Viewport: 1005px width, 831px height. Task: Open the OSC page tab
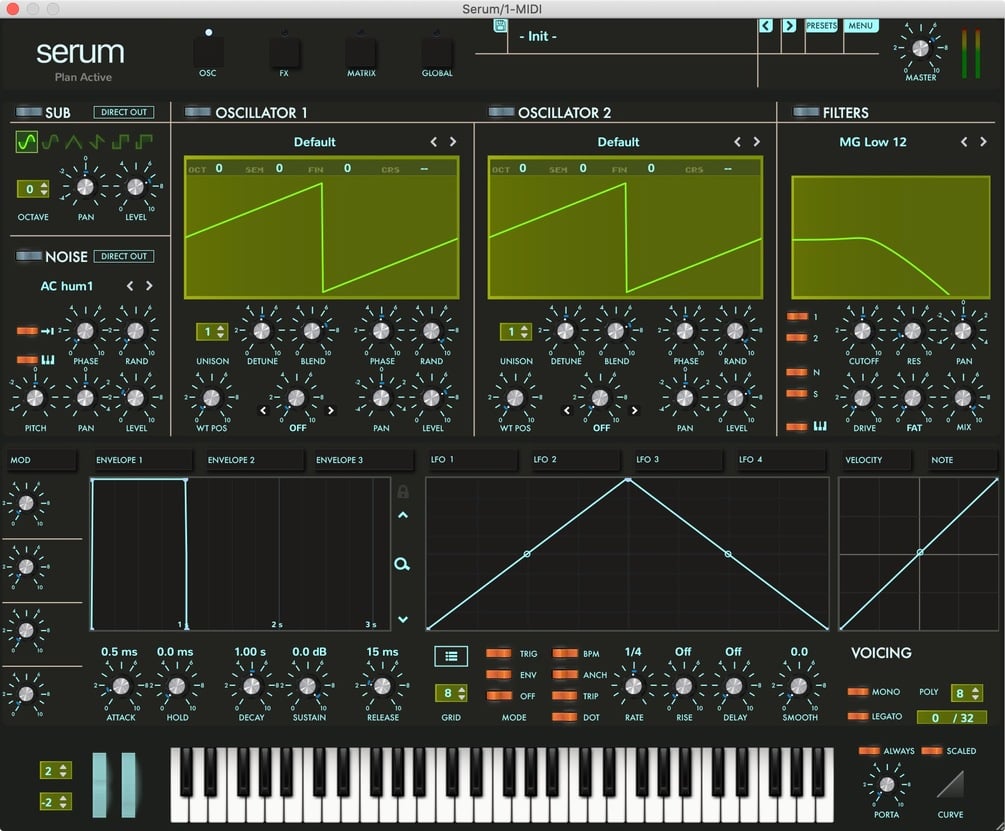click(x=208, y=54)
